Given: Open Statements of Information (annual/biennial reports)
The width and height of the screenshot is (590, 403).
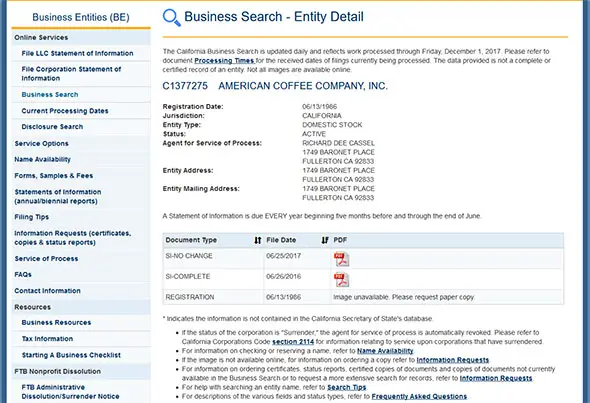Looking at the screenshot, I should point(58,196).
